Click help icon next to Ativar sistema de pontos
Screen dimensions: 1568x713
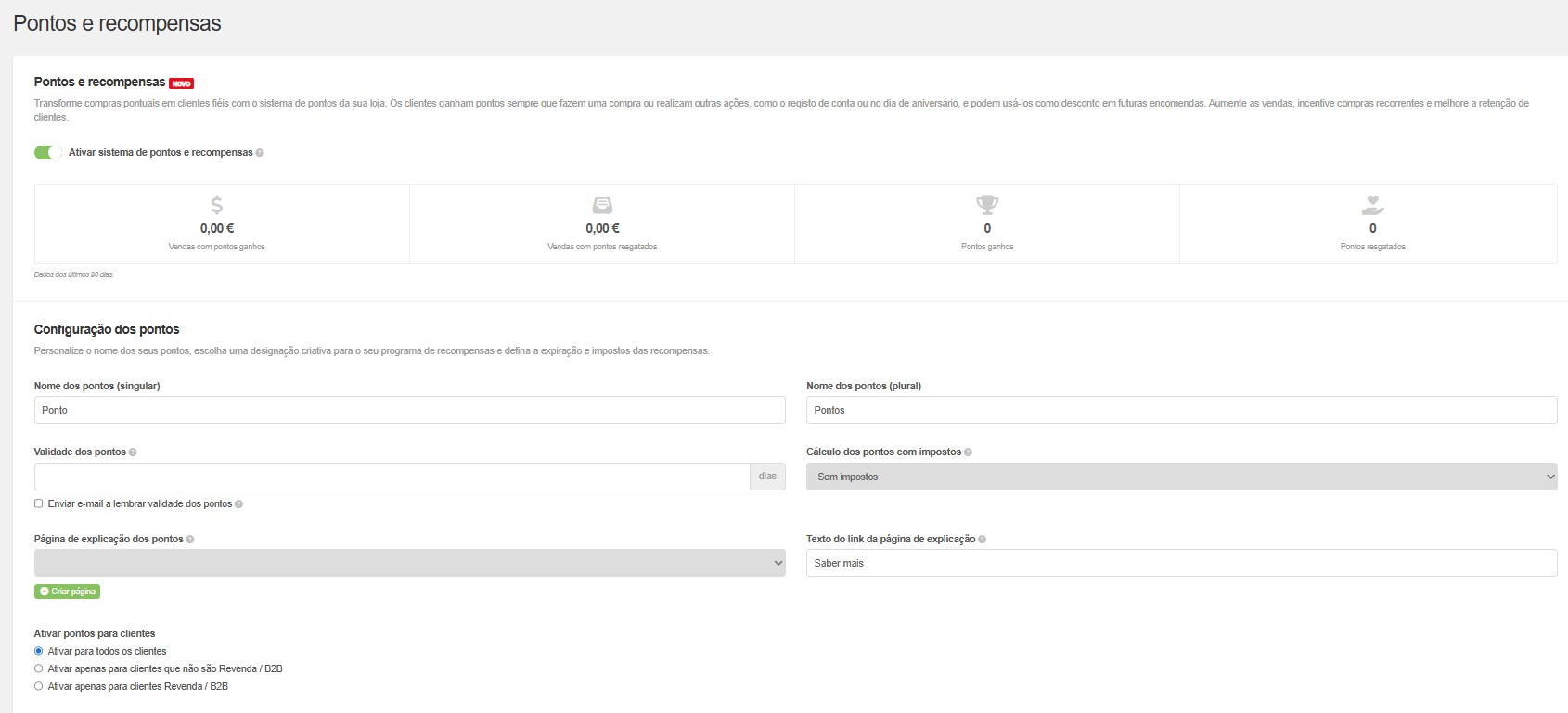click(260, 153)
